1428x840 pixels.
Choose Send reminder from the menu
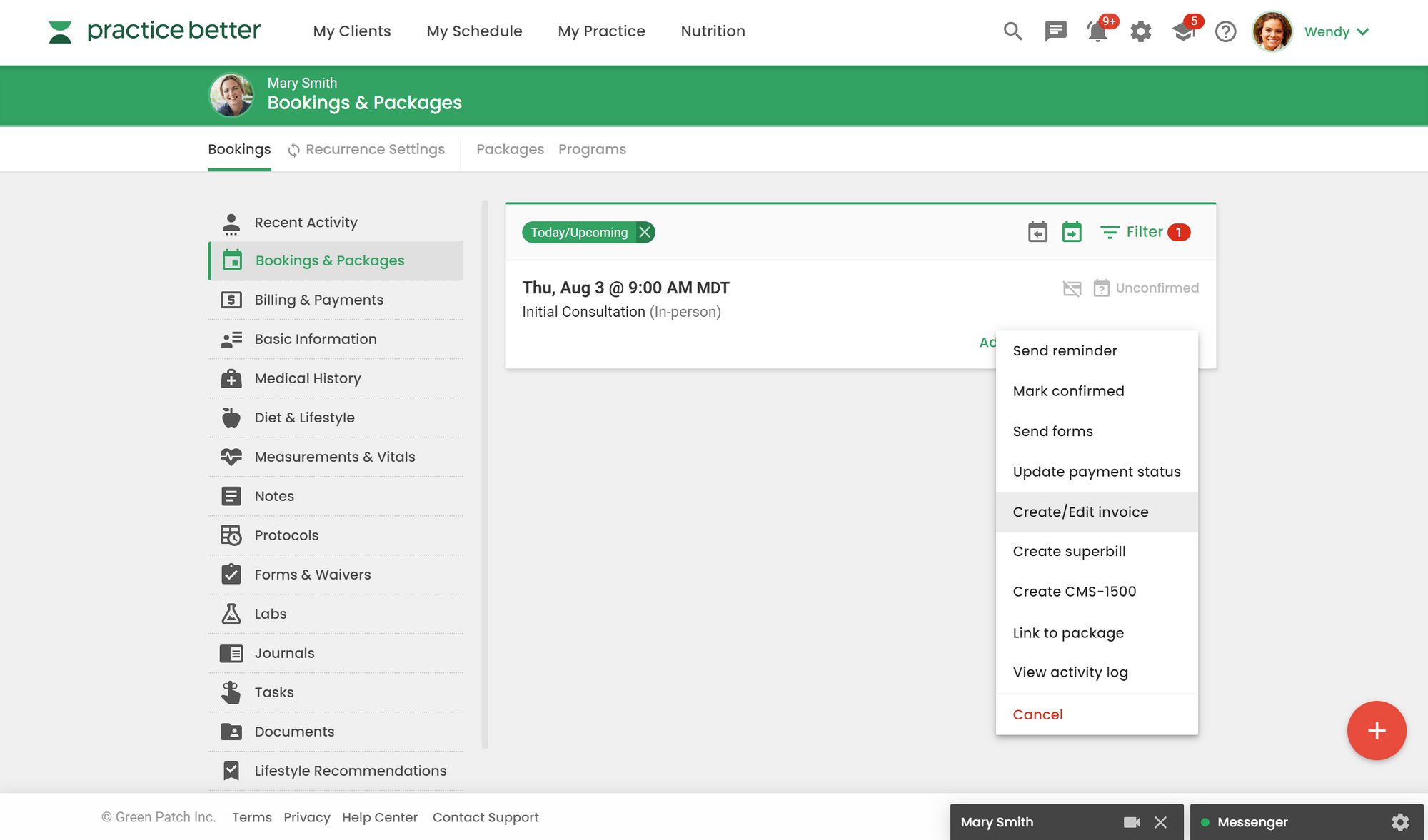pyautogui.click(x=1097, y=350)
